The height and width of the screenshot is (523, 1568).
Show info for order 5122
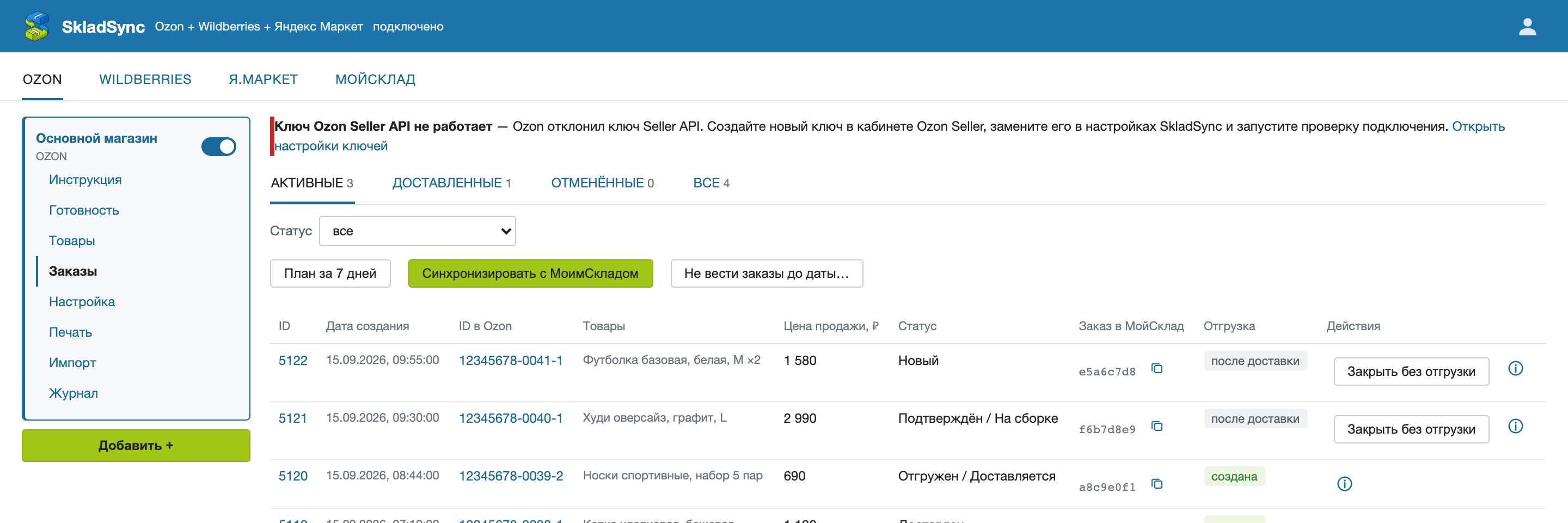(x=1516, y=368)
